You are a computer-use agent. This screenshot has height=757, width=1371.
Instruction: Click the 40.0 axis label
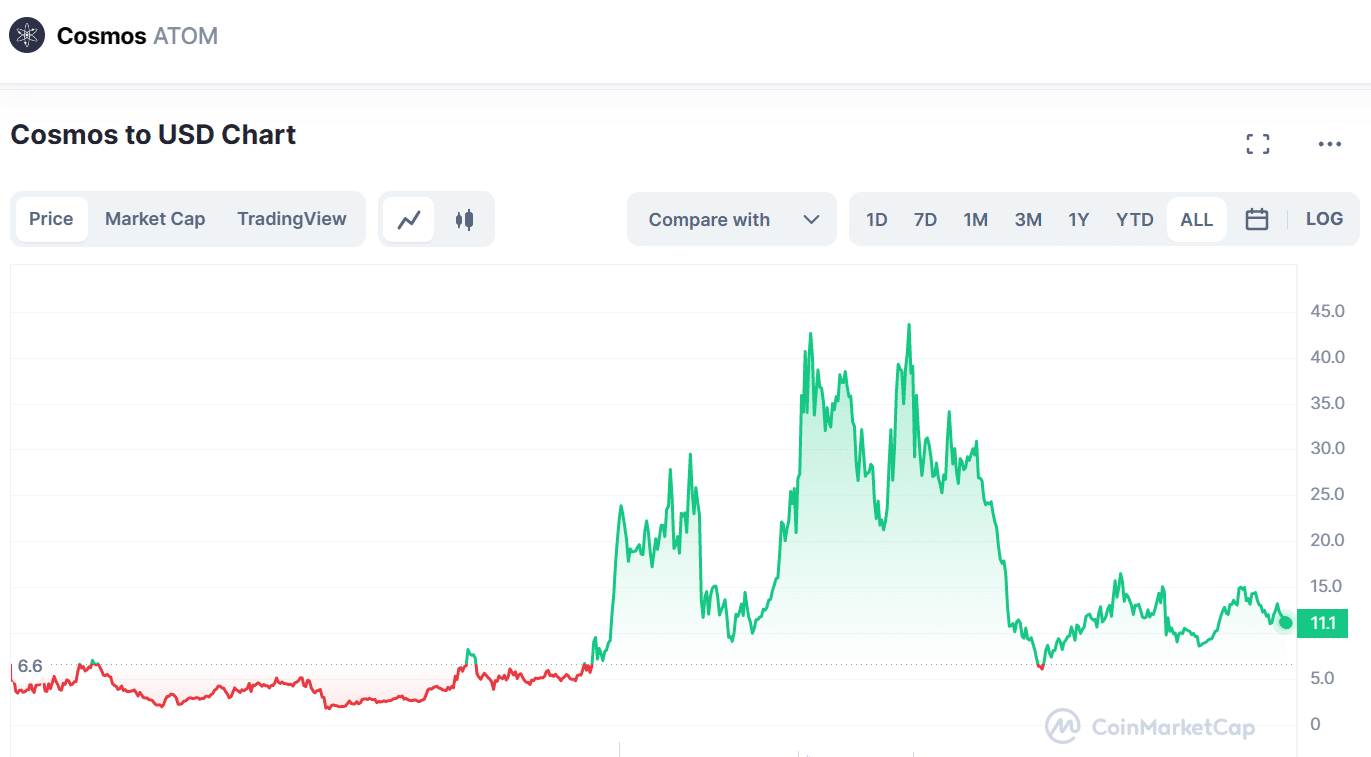(x=1327, y=357)
